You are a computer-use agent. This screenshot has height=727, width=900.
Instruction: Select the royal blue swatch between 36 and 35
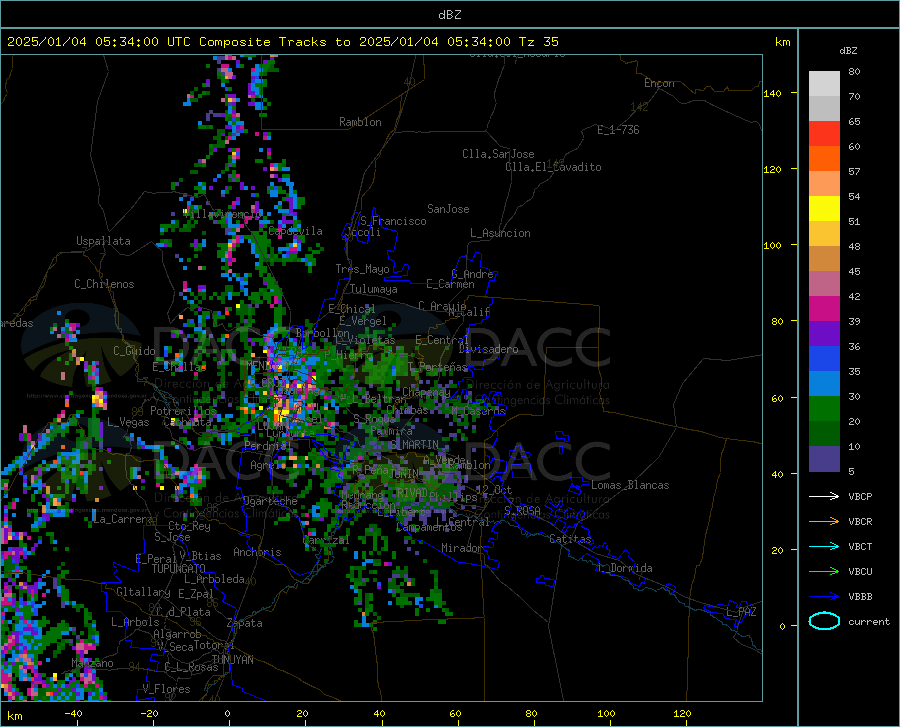pos(824,359)
